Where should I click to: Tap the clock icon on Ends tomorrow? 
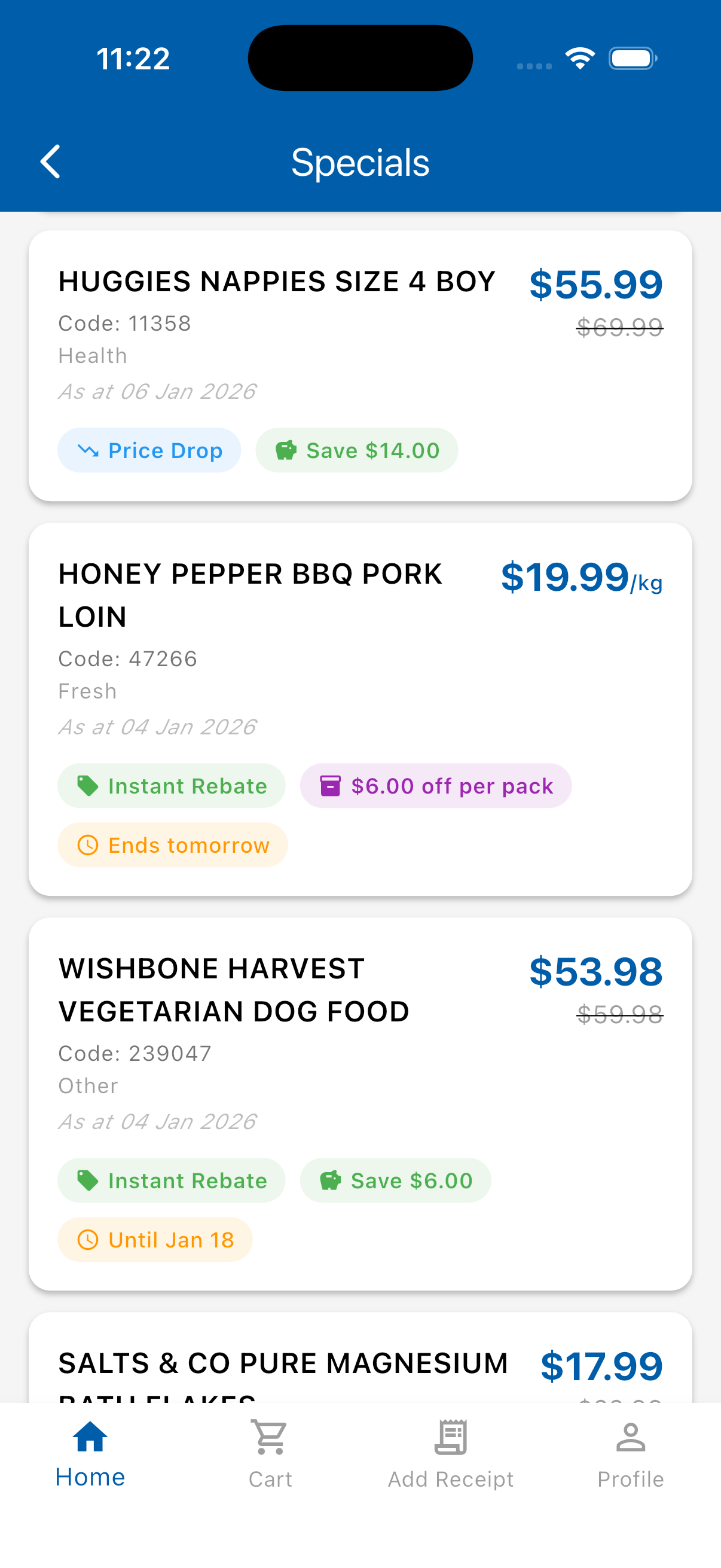click(88, 845)
